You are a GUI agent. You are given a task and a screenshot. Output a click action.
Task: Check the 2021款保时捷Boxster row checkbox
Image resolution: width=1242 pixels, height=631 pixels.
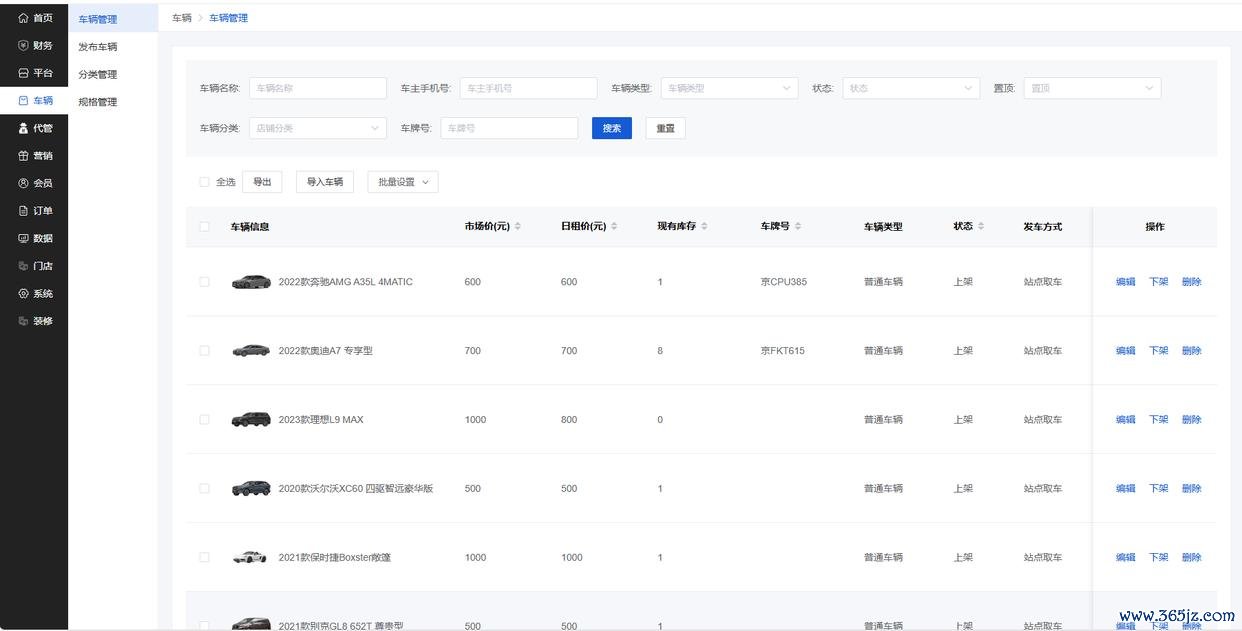tap(204, 558)
